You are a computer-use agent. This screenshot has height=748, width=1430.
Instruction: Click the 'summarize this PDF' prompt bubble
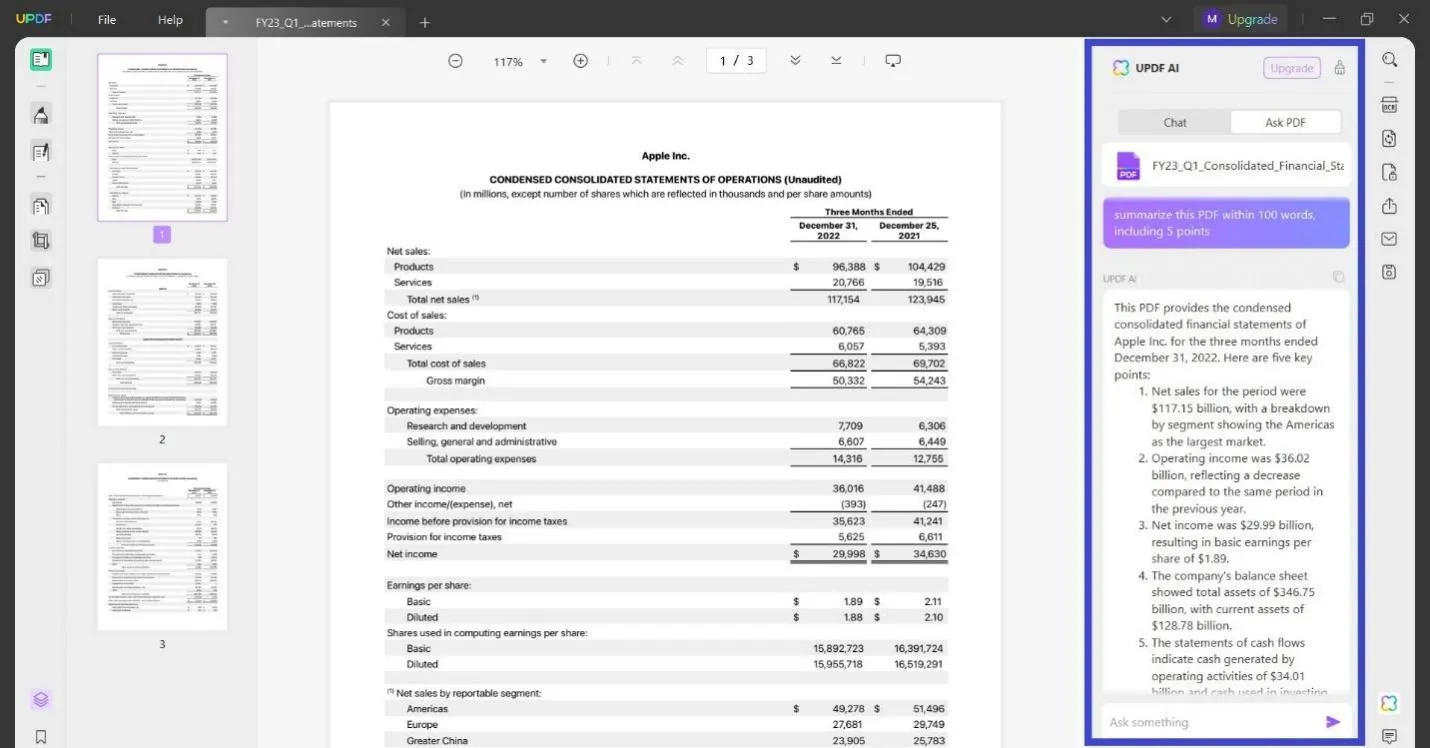click(1226, 223)
